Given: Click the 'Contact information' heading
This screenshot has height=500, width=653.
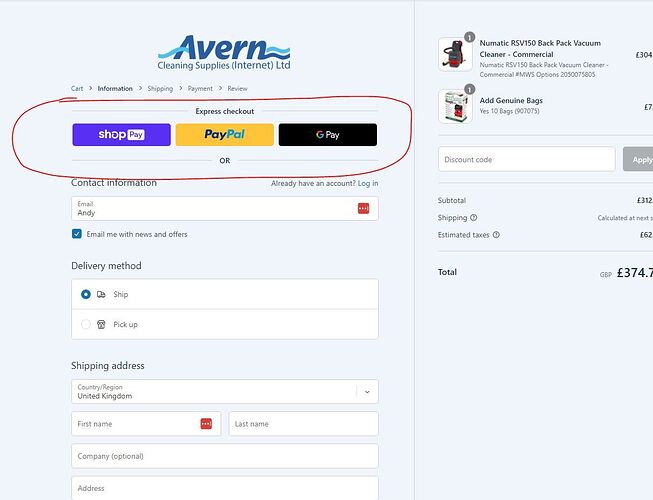Looking at the screenshot, I should coord(114,183).
